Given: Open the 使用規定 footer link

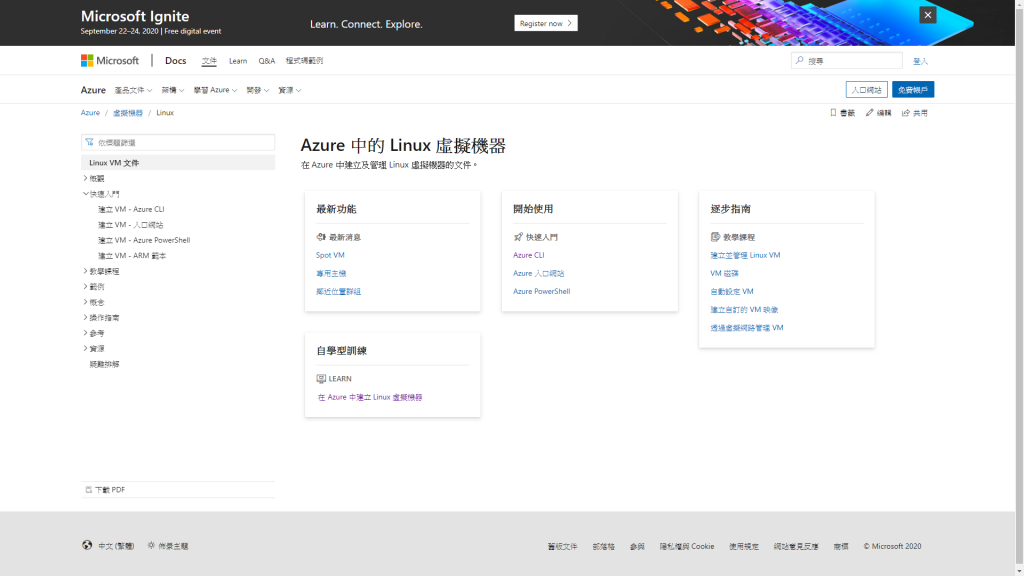Looking at the screenshot, I should pos(744,547).
